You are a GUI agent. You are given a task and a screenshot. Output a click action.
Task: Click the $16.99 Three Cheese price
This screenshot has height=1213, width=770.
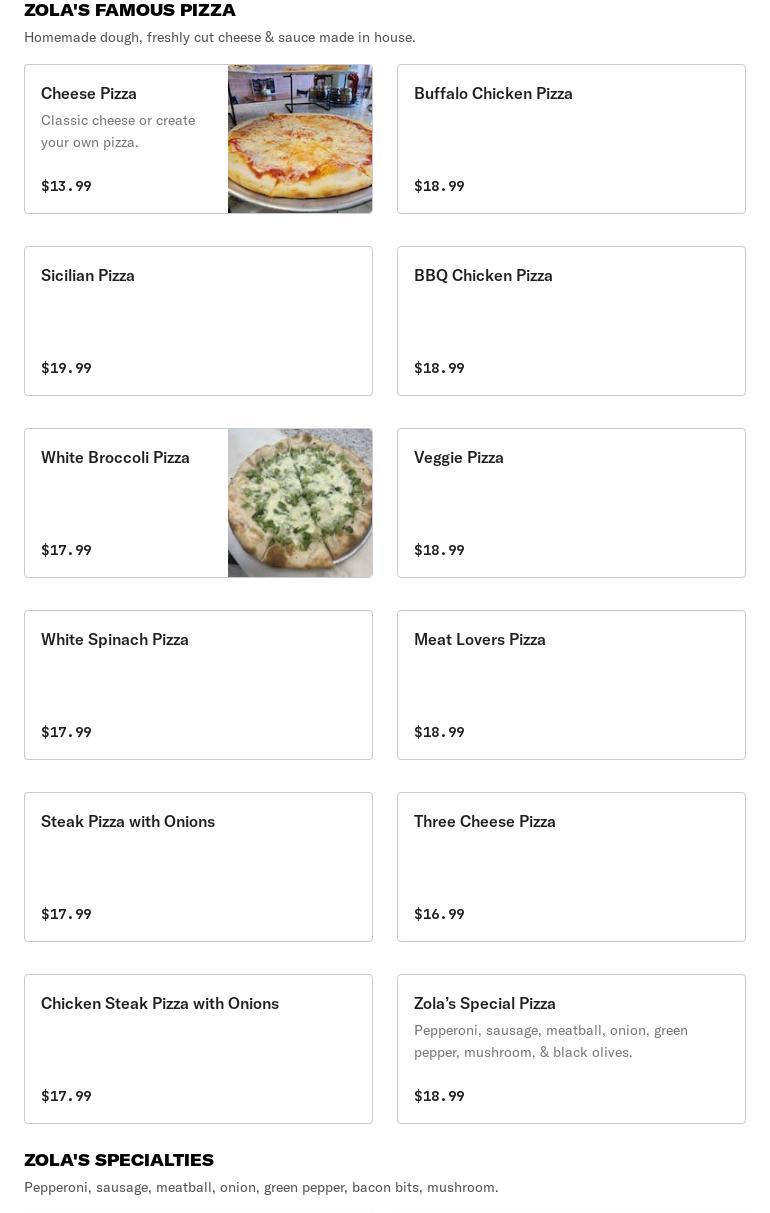439,914
